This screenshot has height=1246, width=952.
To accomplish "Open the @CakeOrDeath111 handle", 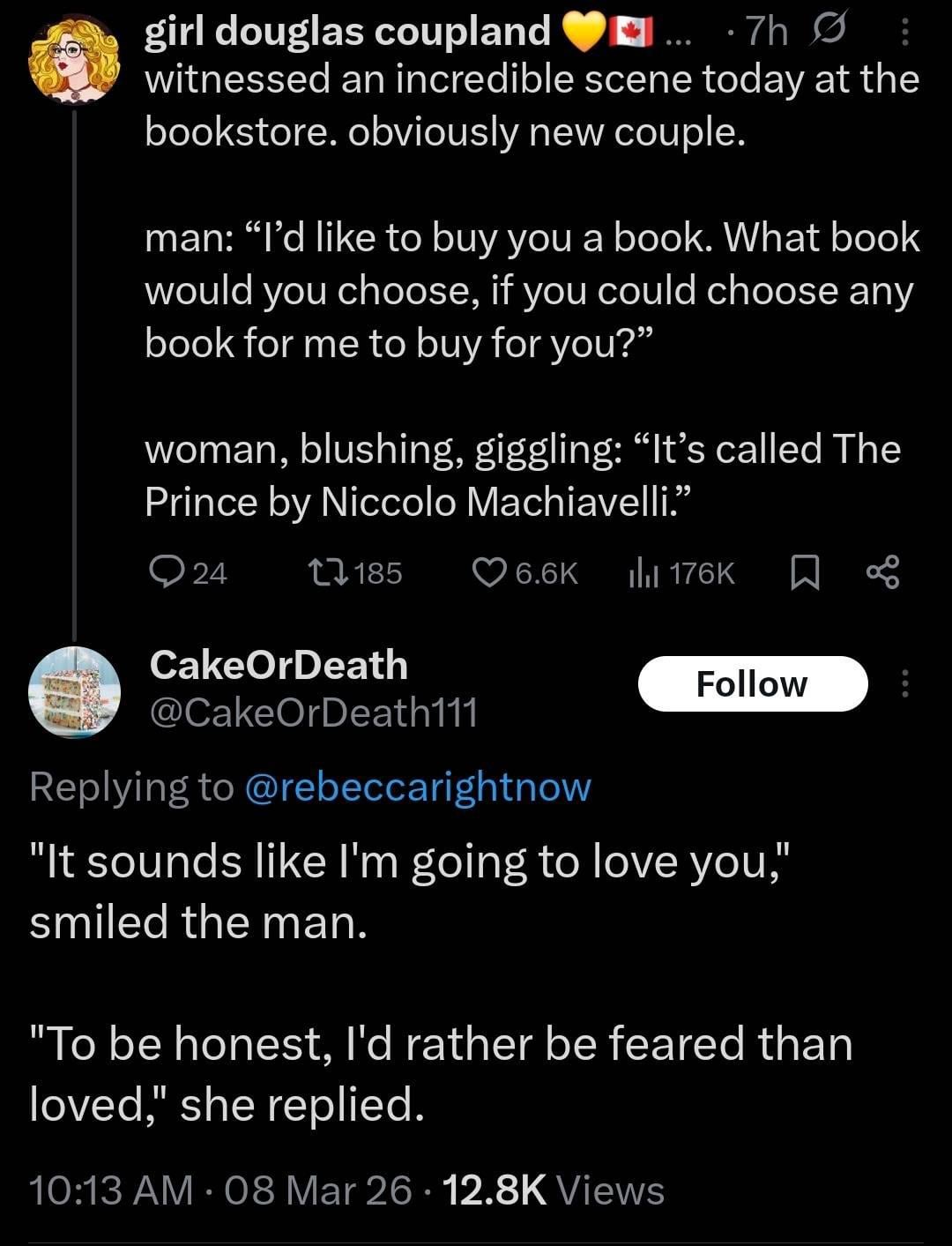I will [314, 712].
